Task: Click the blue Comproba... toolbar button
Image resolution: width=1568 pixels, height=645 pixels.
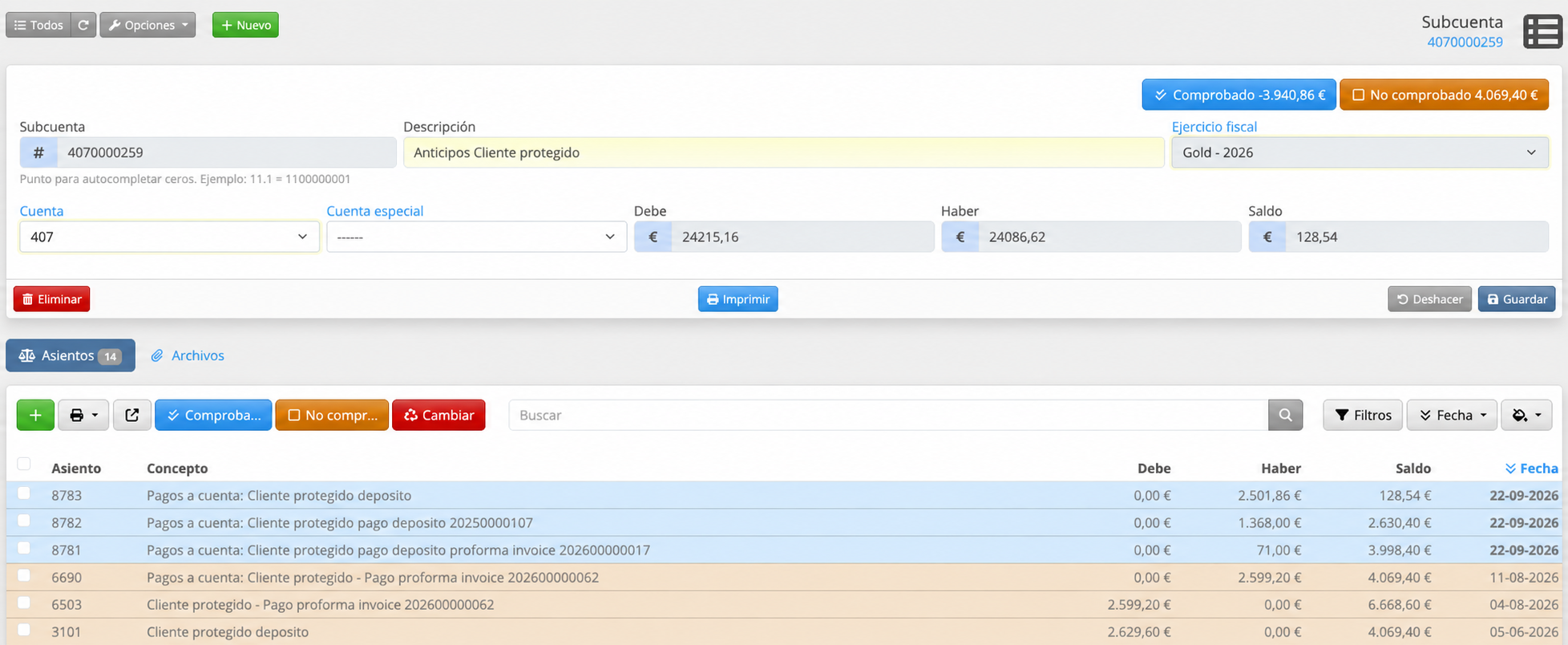Action: click(213, 415)
